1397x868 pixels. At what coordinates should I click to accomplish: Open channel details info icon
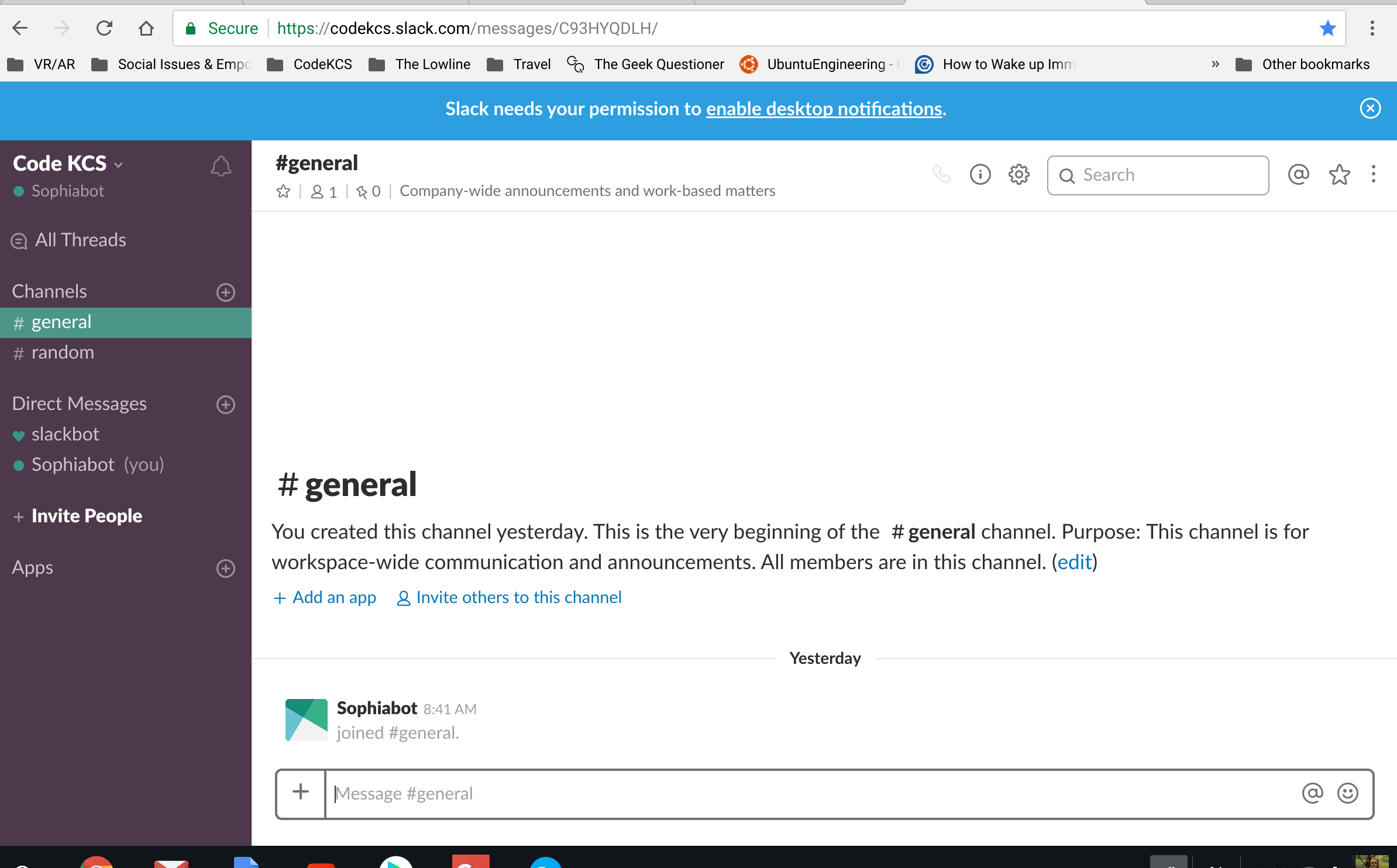click(x=980, y=174)
